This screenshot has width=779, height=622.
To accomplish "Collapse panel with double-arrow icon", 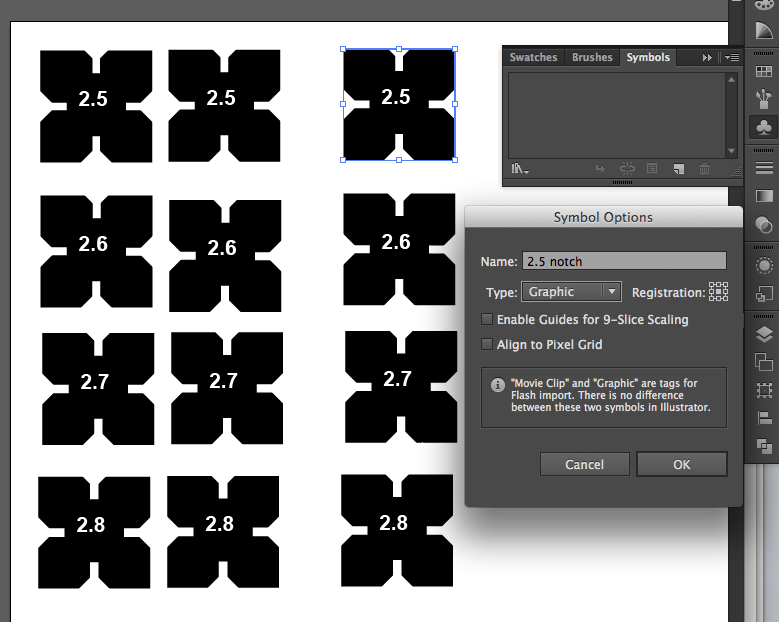I will tap(707, 58).
